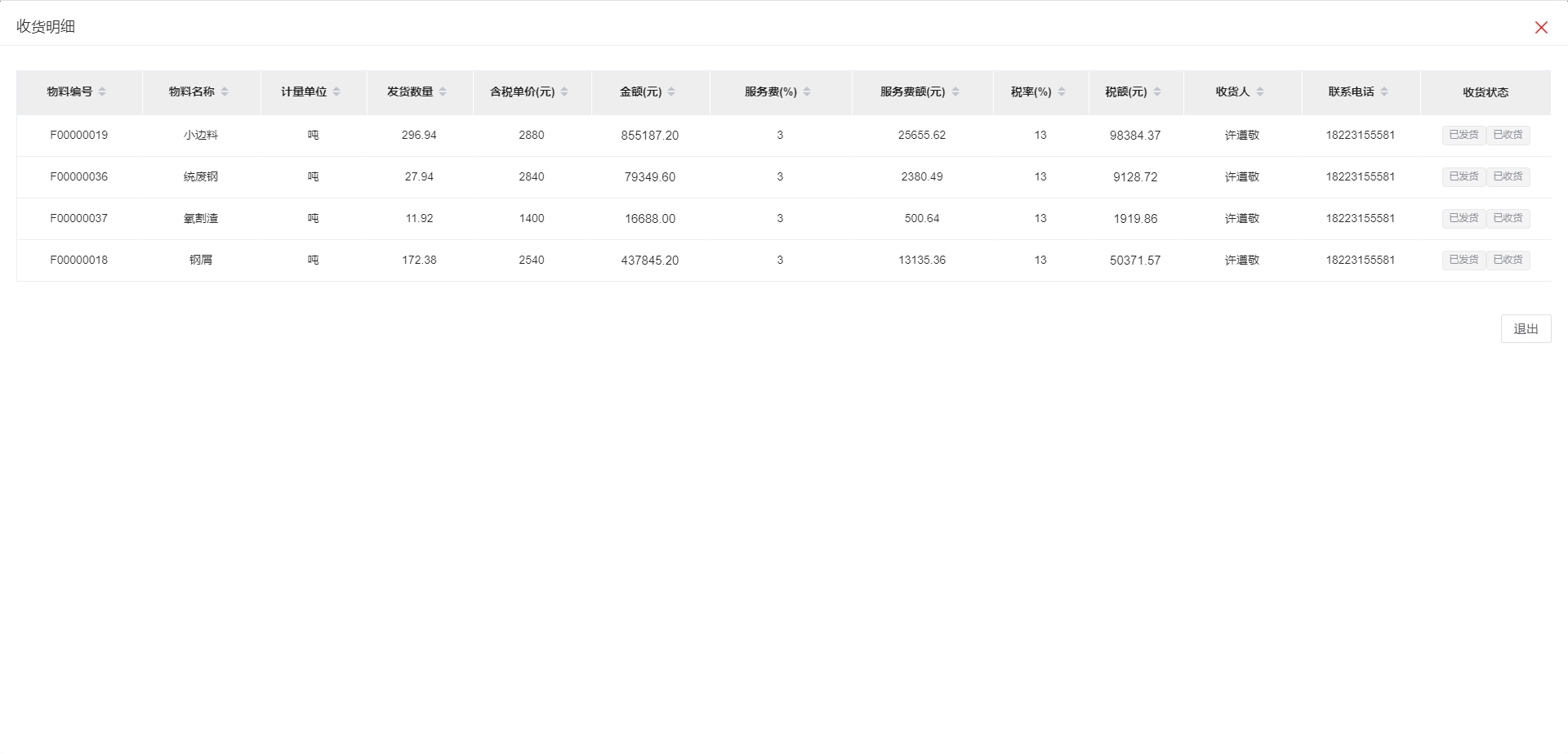Click the sort icon for 含税单价(元)
The width and height of the screenshot is (1568, 753).
tap(564, 92)
